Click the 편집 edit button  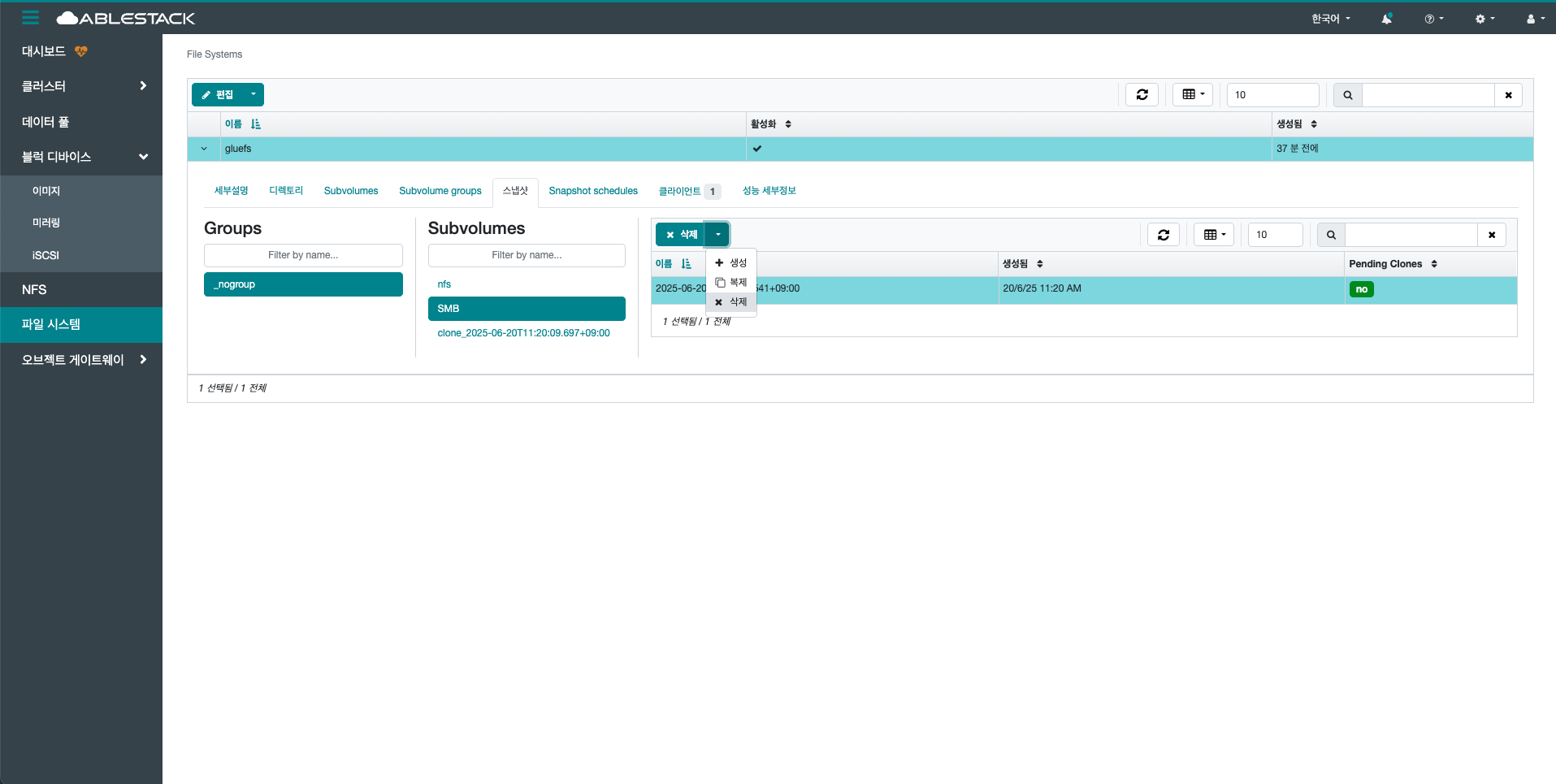[x=217, y=95]
